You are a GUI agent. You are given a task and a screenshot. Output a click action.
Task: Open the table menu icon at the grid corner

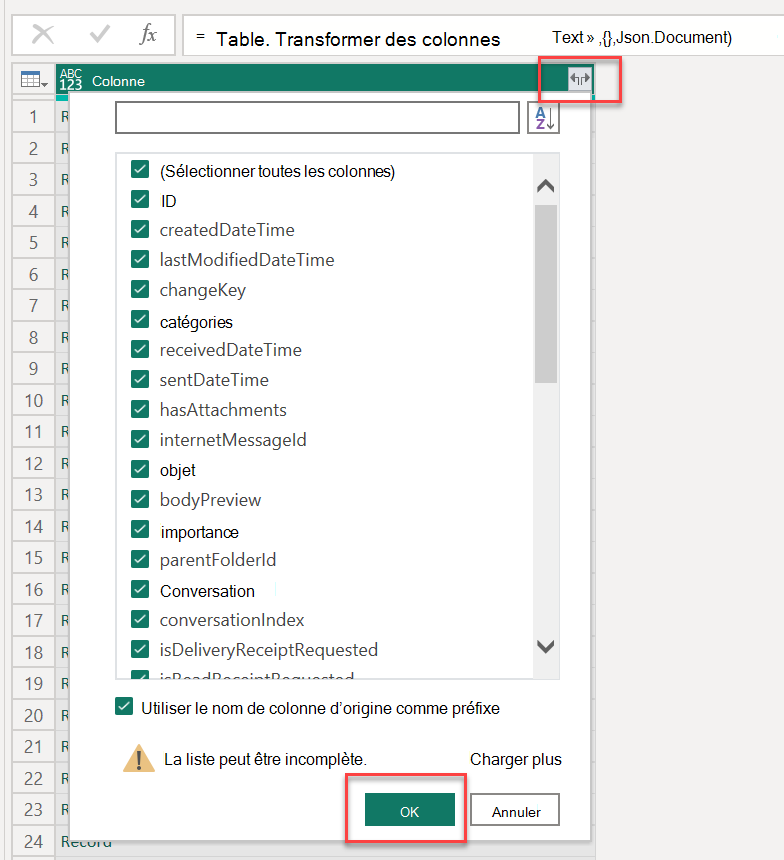[34, 80]
